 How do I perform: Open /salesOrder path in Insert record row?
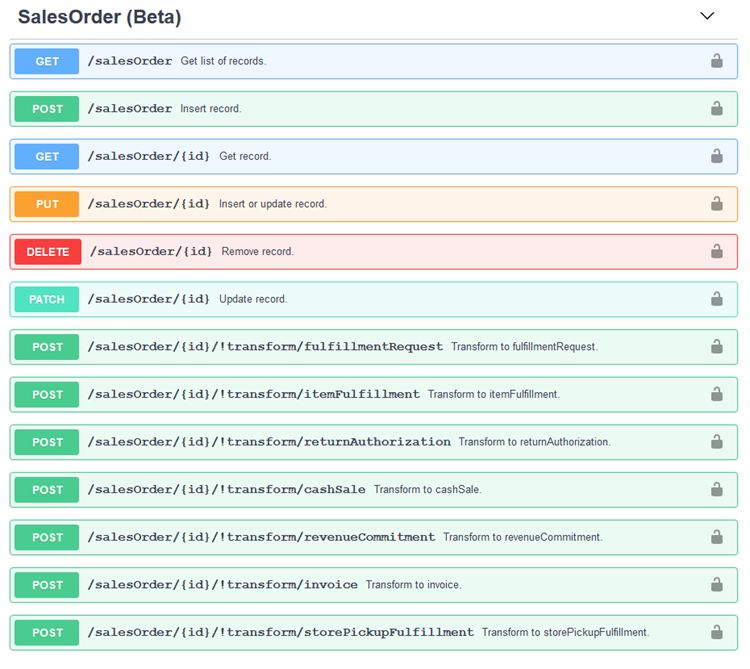(x=130, y=109)
